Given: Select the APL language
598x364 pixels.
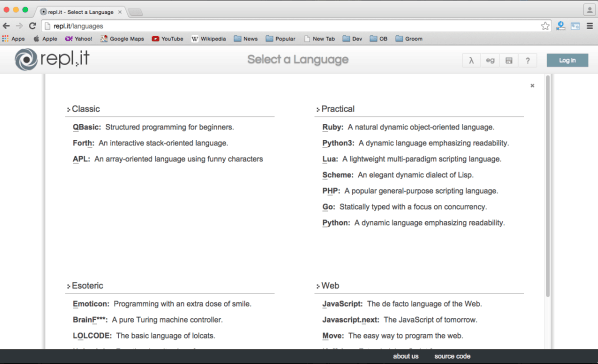Looking at the screenshot, I should point(81,159).
